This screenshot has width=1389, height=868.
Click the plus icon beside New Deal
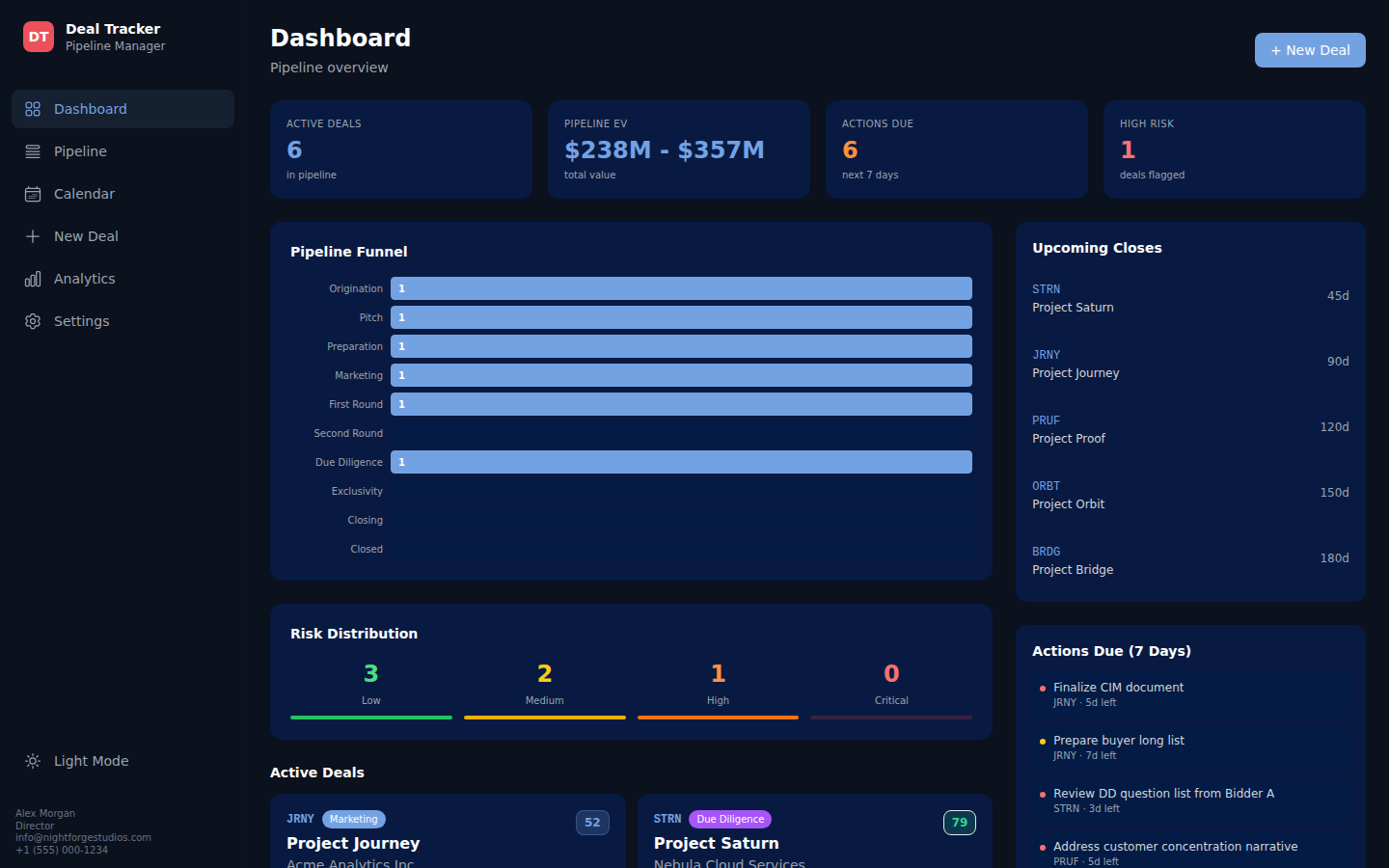[x=33, y=236]
